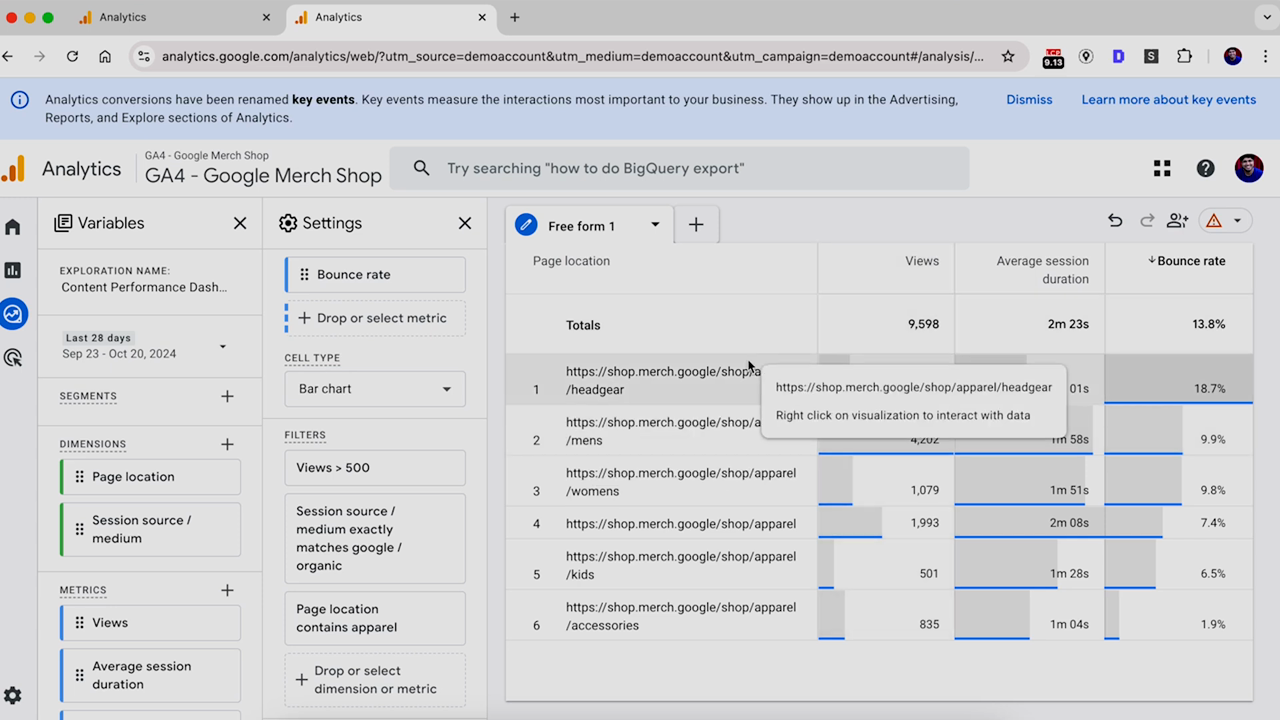Open the Views > 500 filter
Image resolution: width=1280 pixels, height=720 pixels.
375,468
